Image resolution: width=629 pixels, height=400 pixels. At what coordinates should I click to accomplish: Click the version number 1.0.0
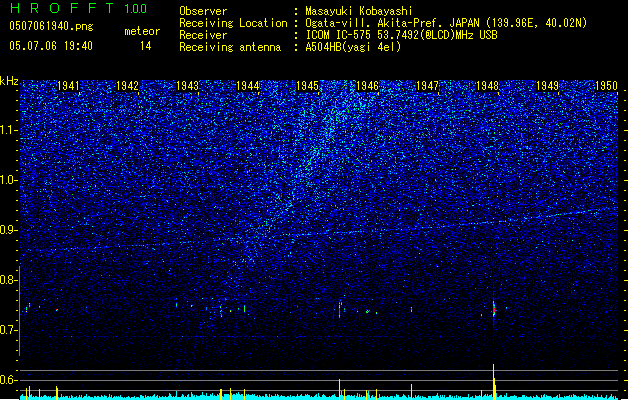point(135,9)
